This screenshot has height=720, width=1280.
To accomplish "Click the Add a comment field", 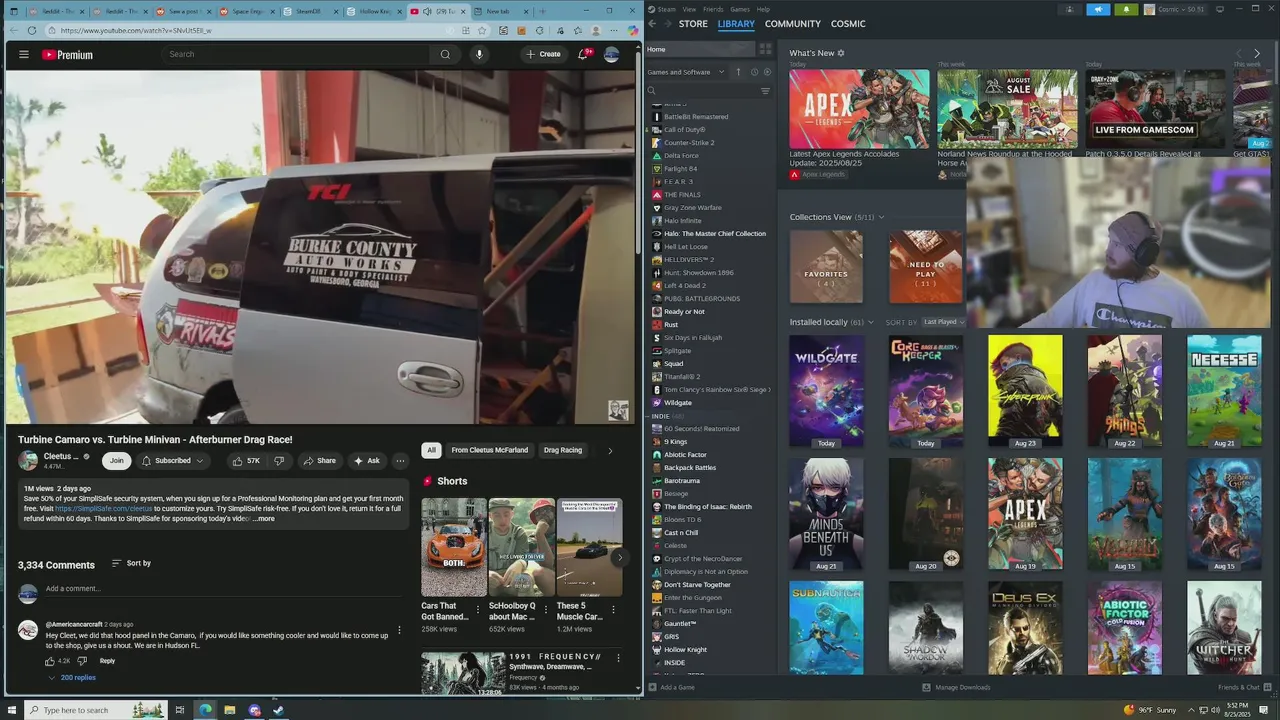I will point(224,589).
